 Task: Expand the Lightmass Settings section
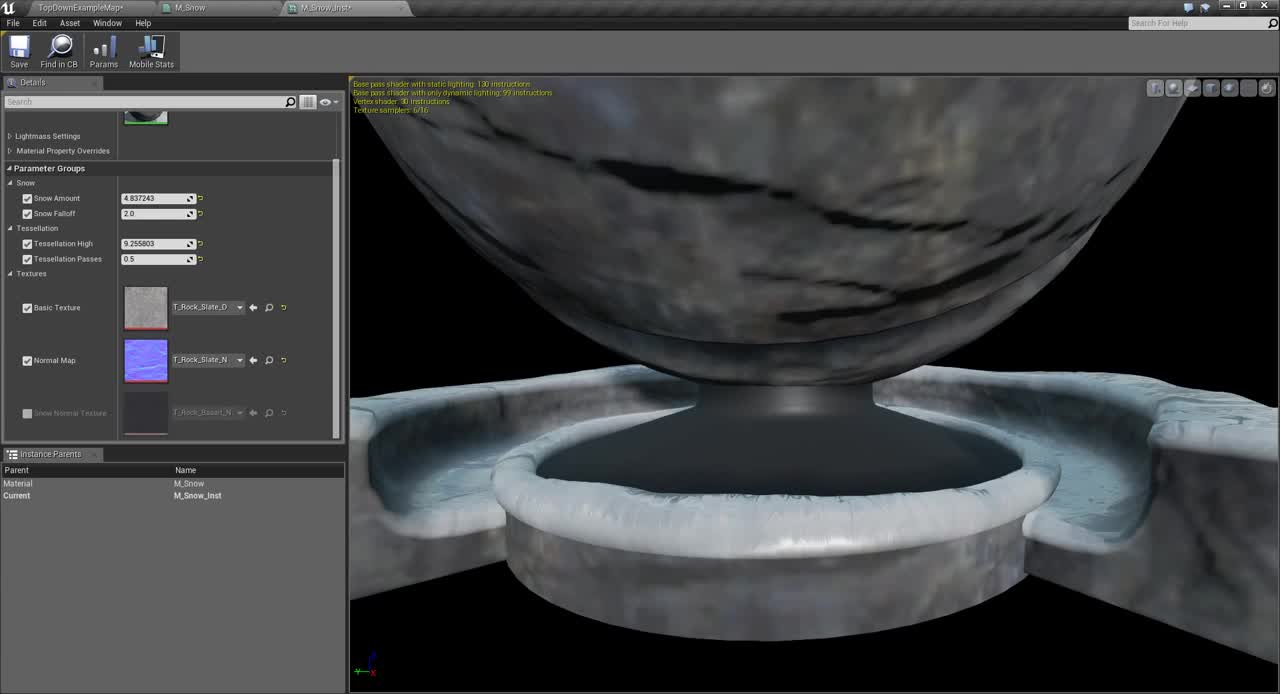[x=47, y=136]
